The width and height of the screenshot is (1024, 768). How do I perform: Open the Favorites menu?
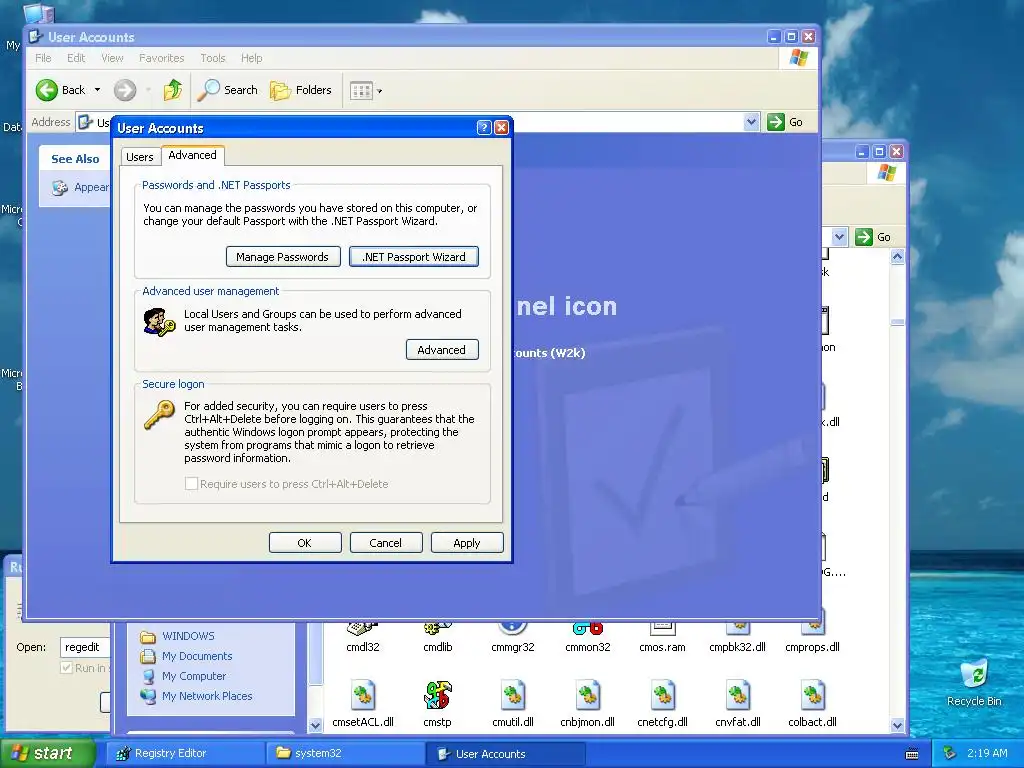[x=161, y=58]
